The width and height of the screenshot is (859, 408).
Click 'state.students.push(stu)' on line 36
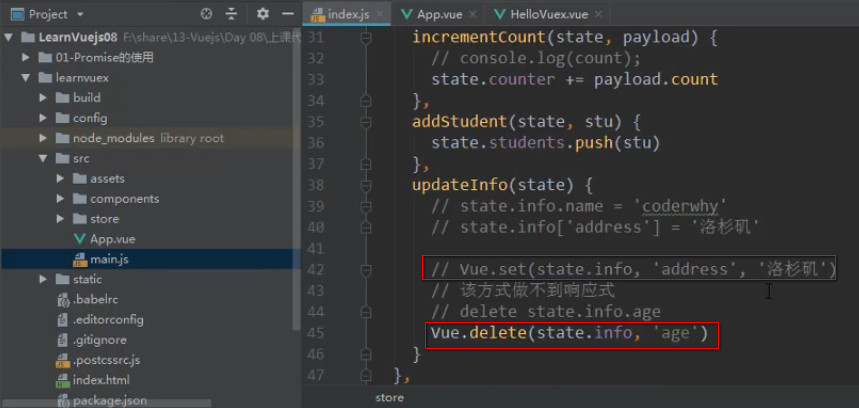[545, 143]
